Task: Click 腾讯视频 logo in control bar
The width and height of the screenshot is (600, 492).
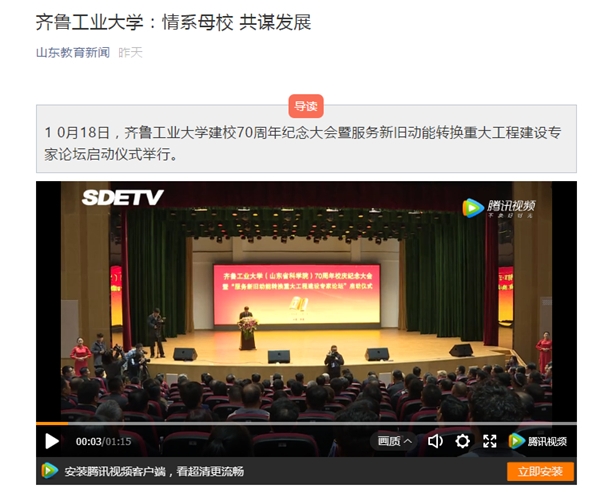Action: click(538, 441)
